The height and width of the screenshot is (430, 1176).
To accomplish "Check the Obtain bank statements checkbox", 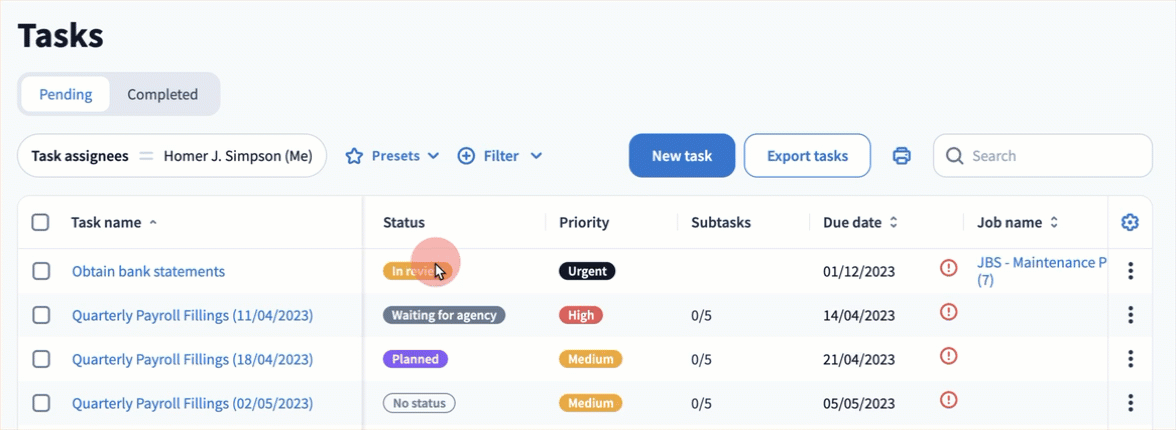I will tap(41, 271).
